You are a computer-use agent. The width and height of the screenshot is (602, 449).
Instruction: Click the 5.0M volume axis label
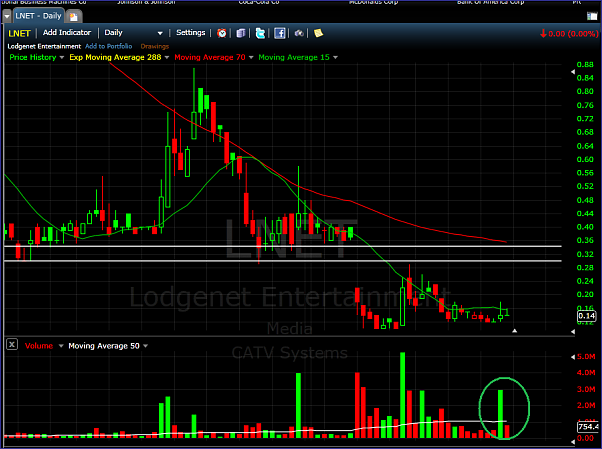[x=586, y=357]
